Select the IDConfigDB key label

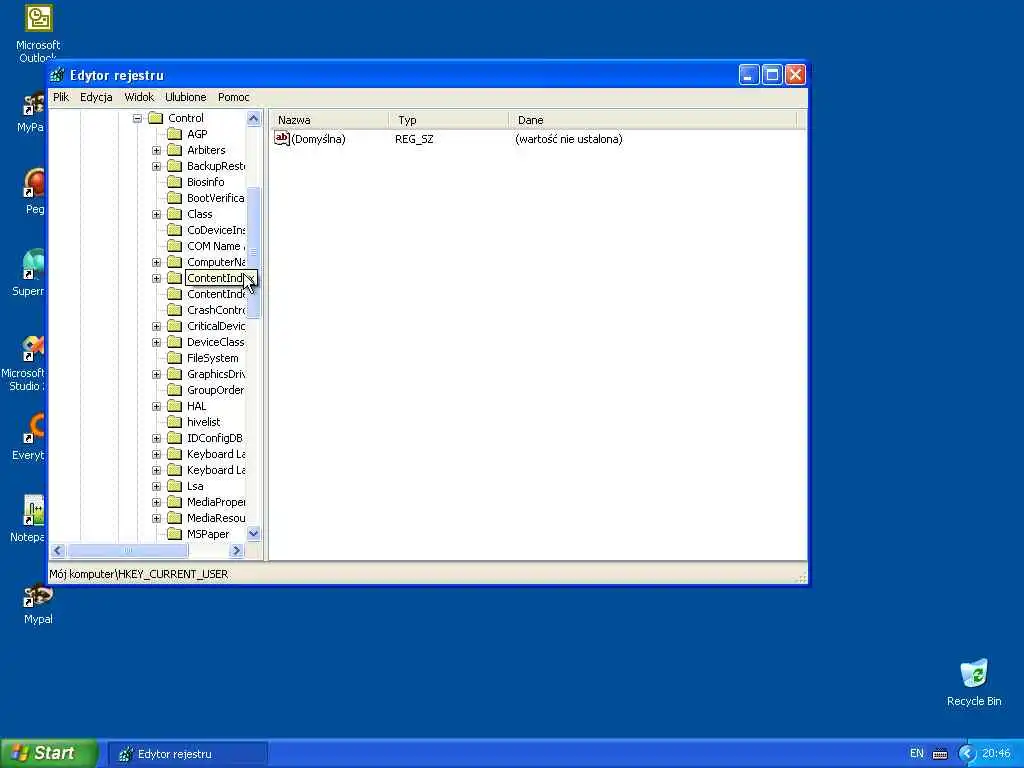click(214, 438)
